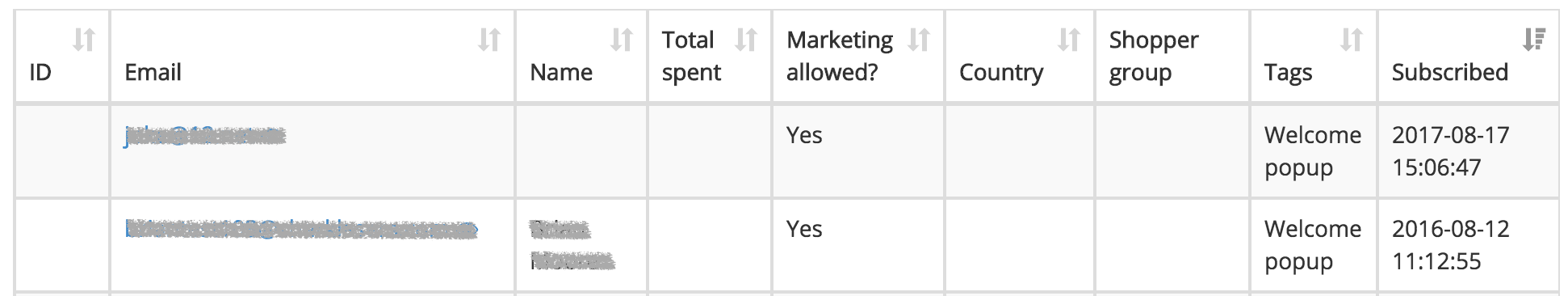Select second row Welcome popup tag
Viewport: 1568px width, 296px height.
[1313, 245]
